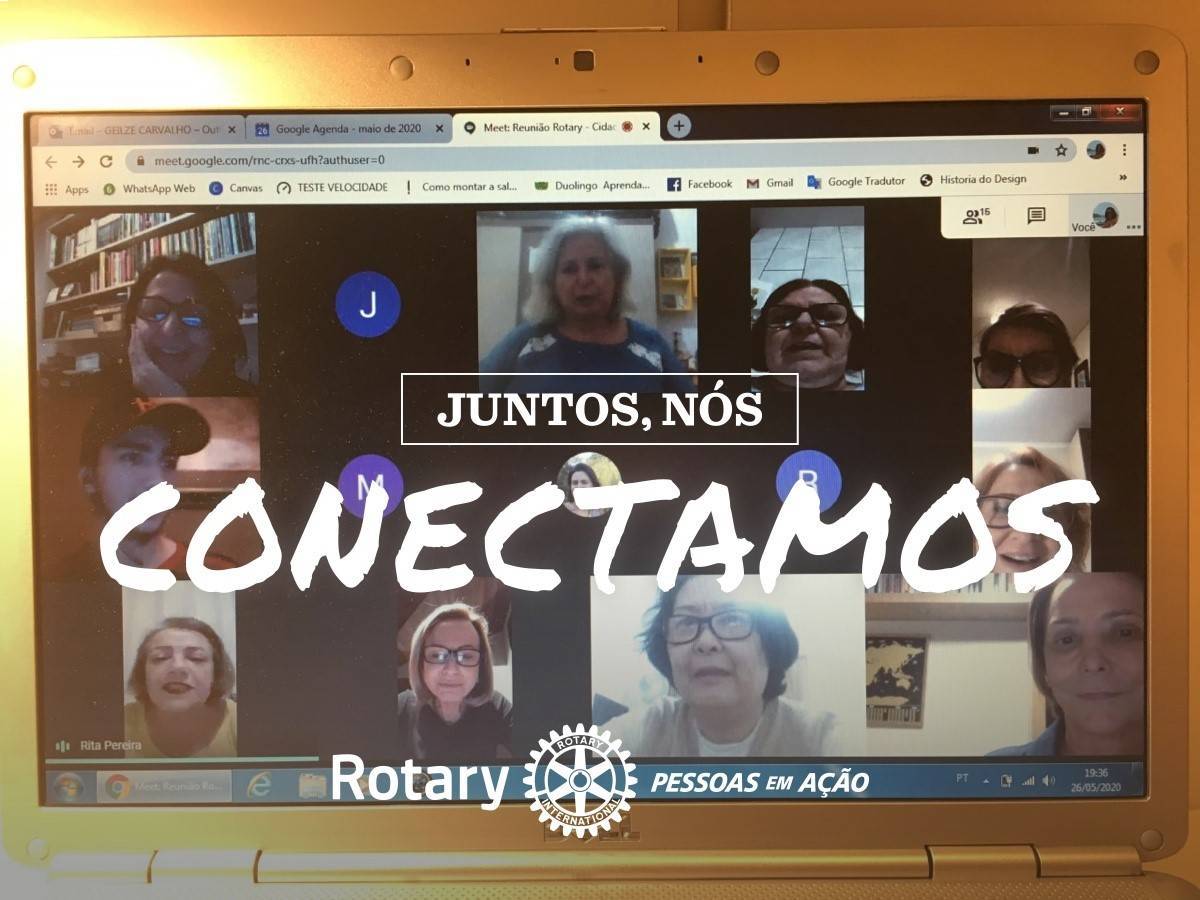Open options next to the Você thumbnail
The width and height of the screenshot is (1200, 900).
(1133, 227)
